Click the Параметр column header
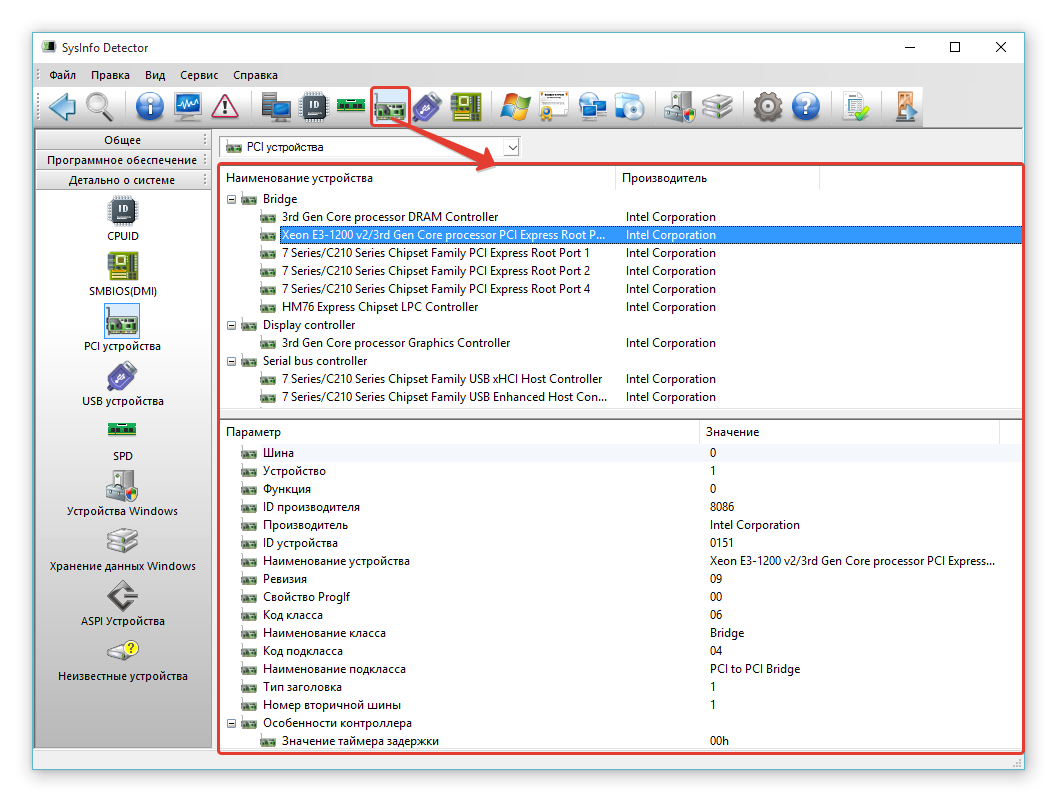This screenshot has height=802, width=1057. point(460,432)
